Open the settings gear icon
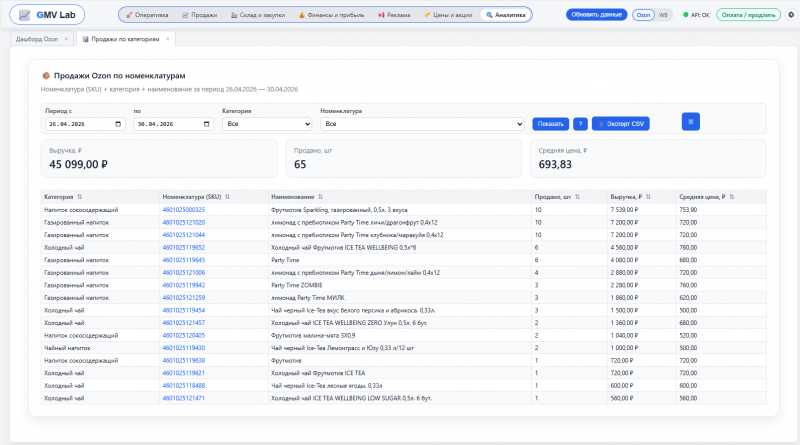800x445 pixels. tap(791, 15)
